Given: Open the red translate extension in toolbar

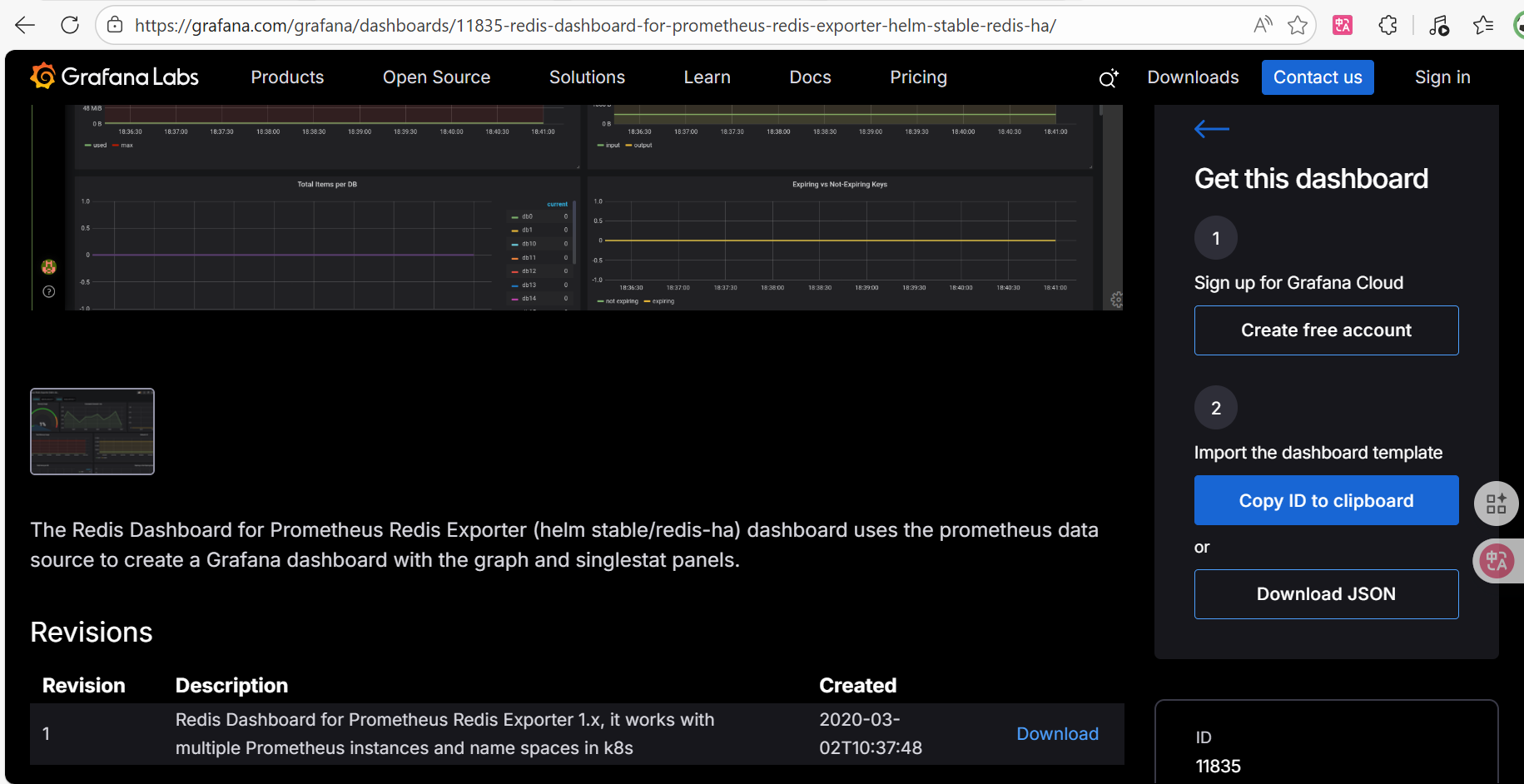Looking at the screenshot, I should point(1343,25).
